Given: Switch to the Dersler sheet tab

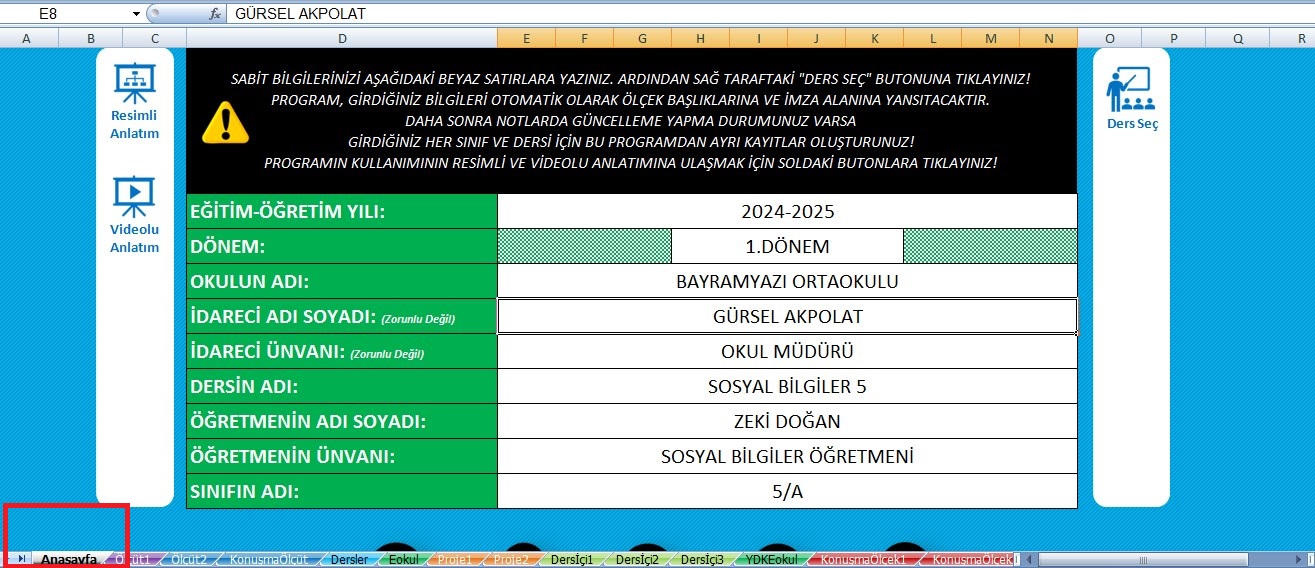Looking at the screenshot, I should coord(348,560).
